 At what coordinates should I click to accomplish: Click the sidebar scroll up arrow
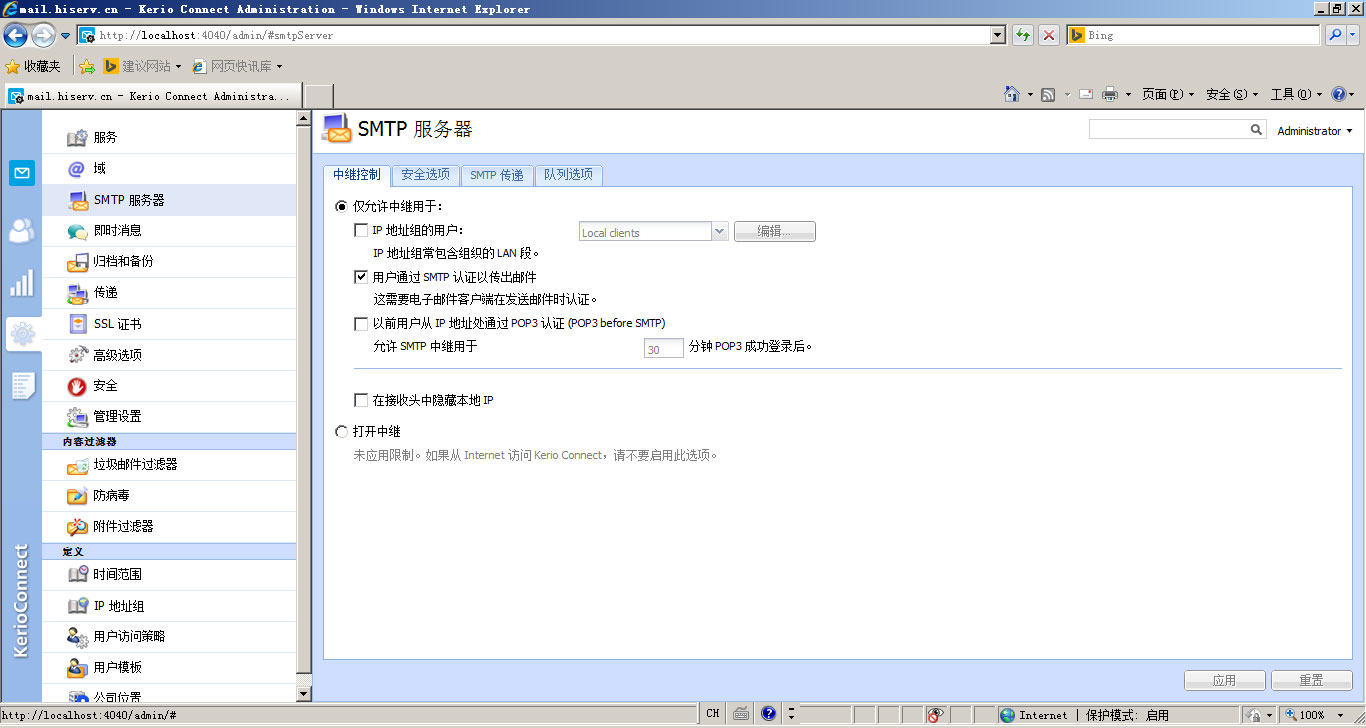pyautogui.click(x=305, y=119)
